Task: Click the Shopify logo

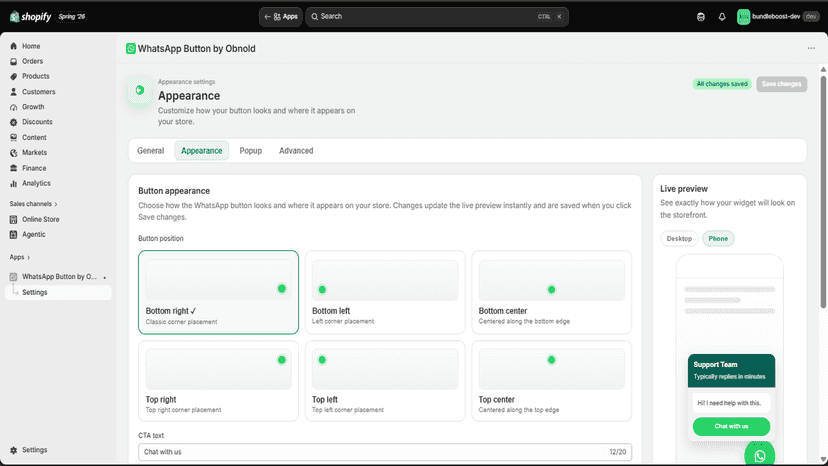Action: (x=30, y=16)
